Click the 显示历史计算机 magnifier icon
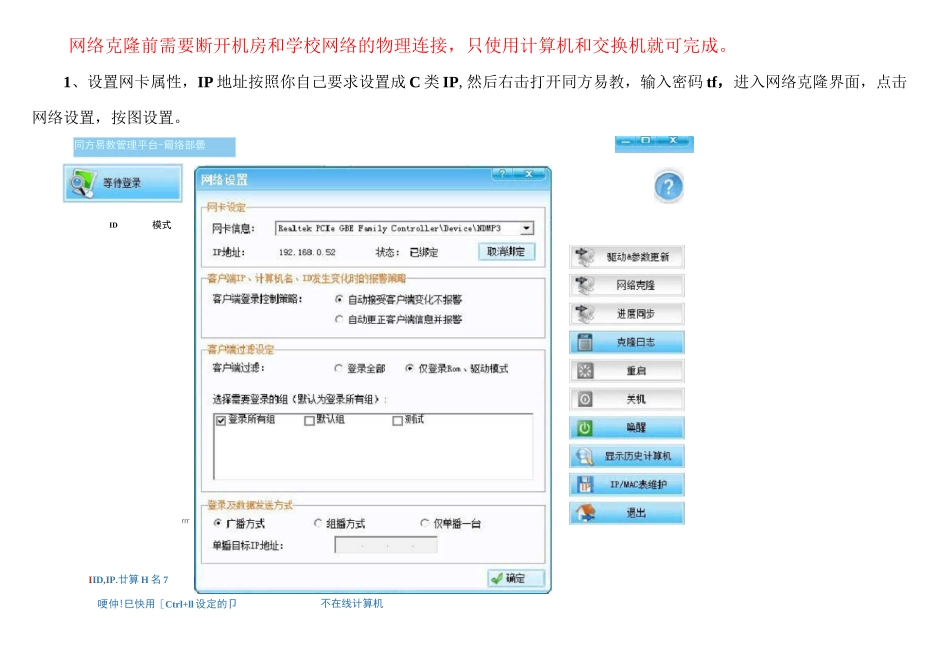This screenshot has height=672, width=950. pyautogui.click(x=585, y=456)
